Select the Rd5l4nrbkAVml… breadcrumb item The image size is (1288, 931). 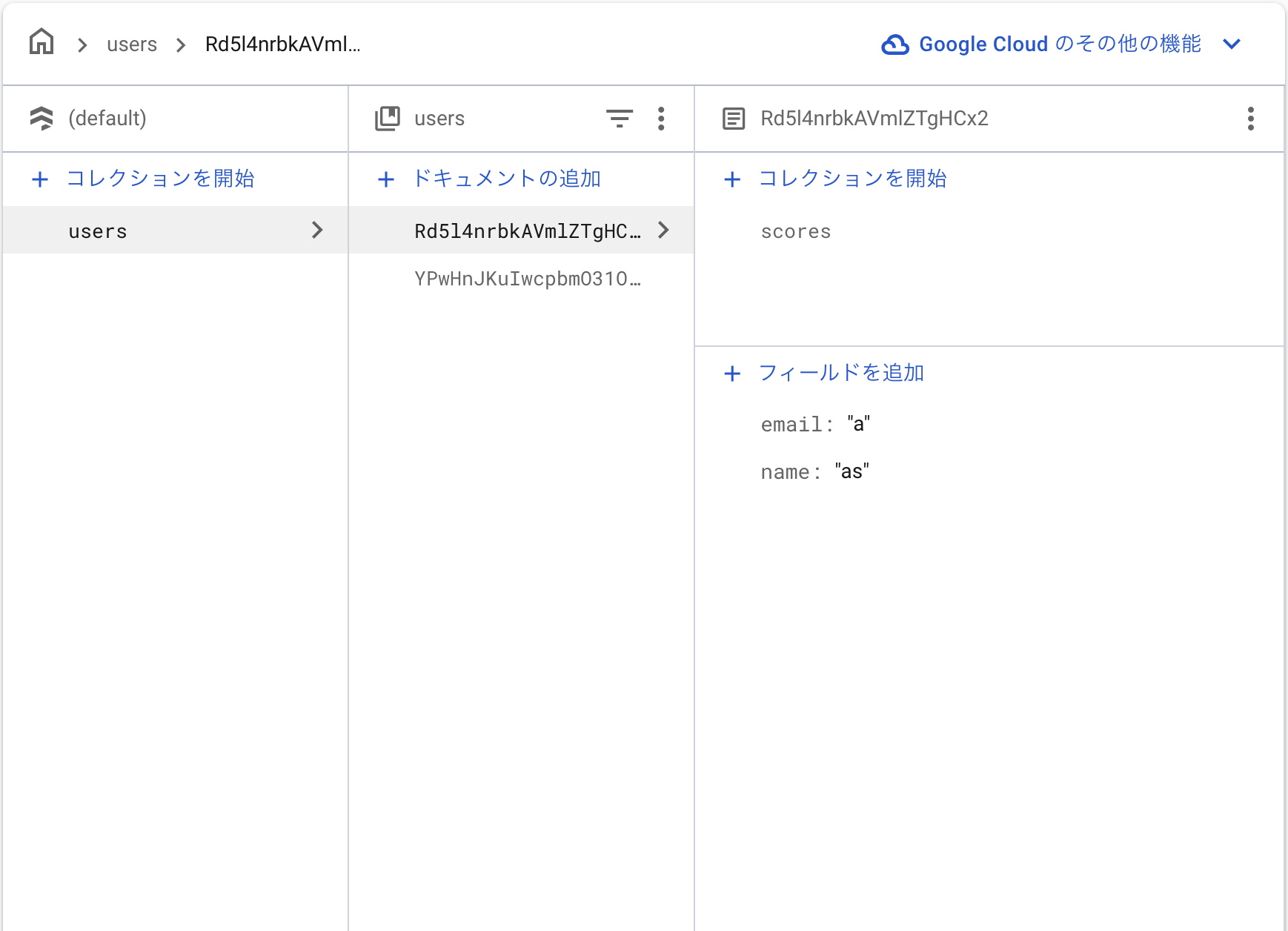pyautogui.click(x=283, y=44)
